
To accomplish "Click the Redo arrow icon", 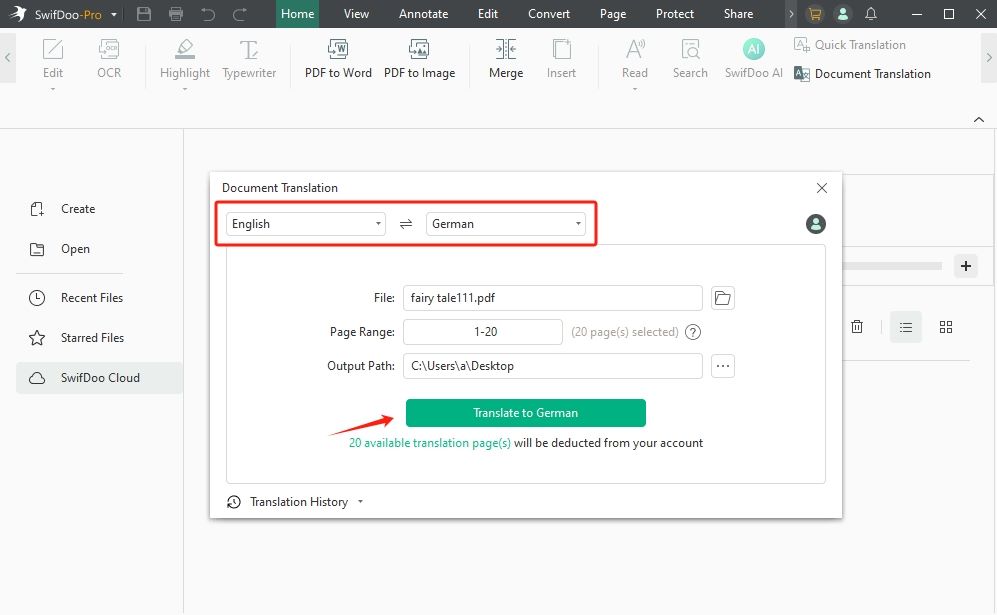I will pos(240,14).
